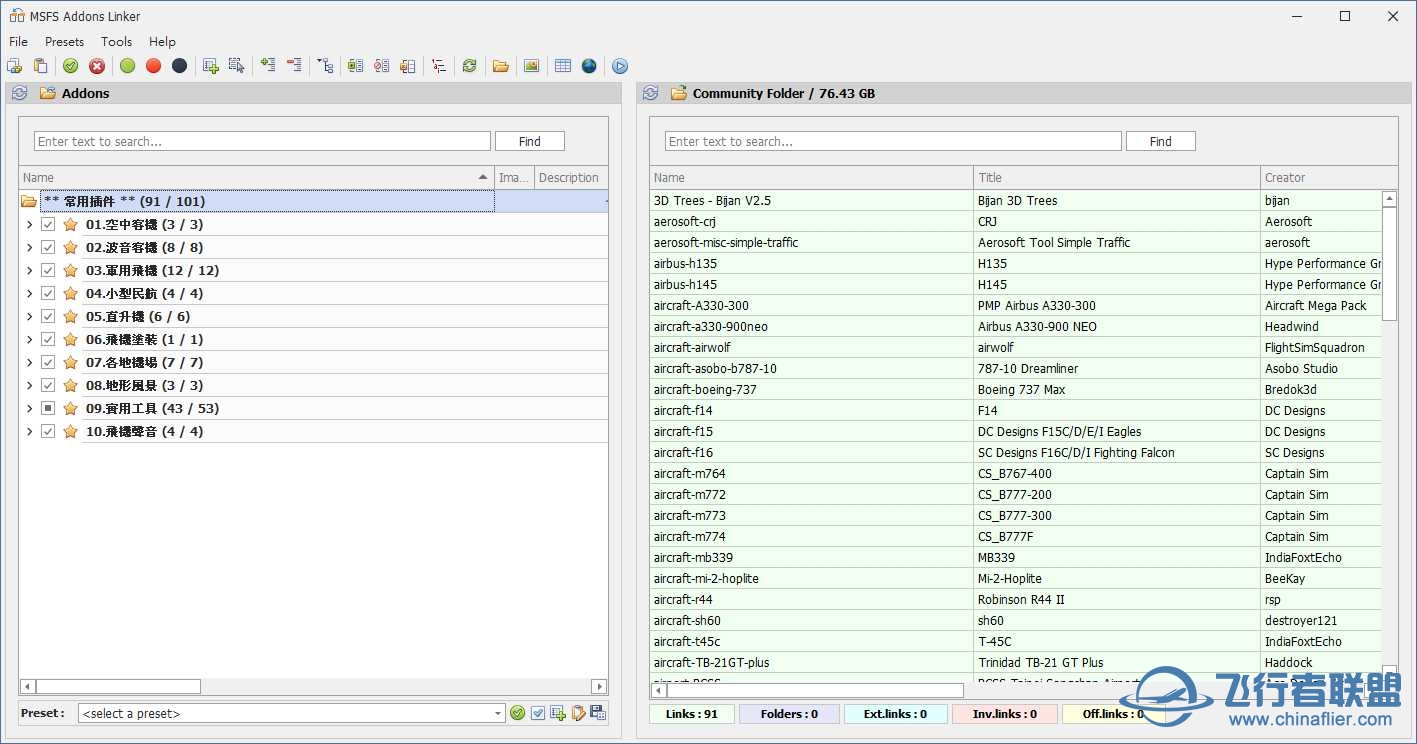The height and width of the screenshot is (744, 1417).
Task: Click the Community Folder search text field
Action: pyautogui.click(x=893, y=141)
